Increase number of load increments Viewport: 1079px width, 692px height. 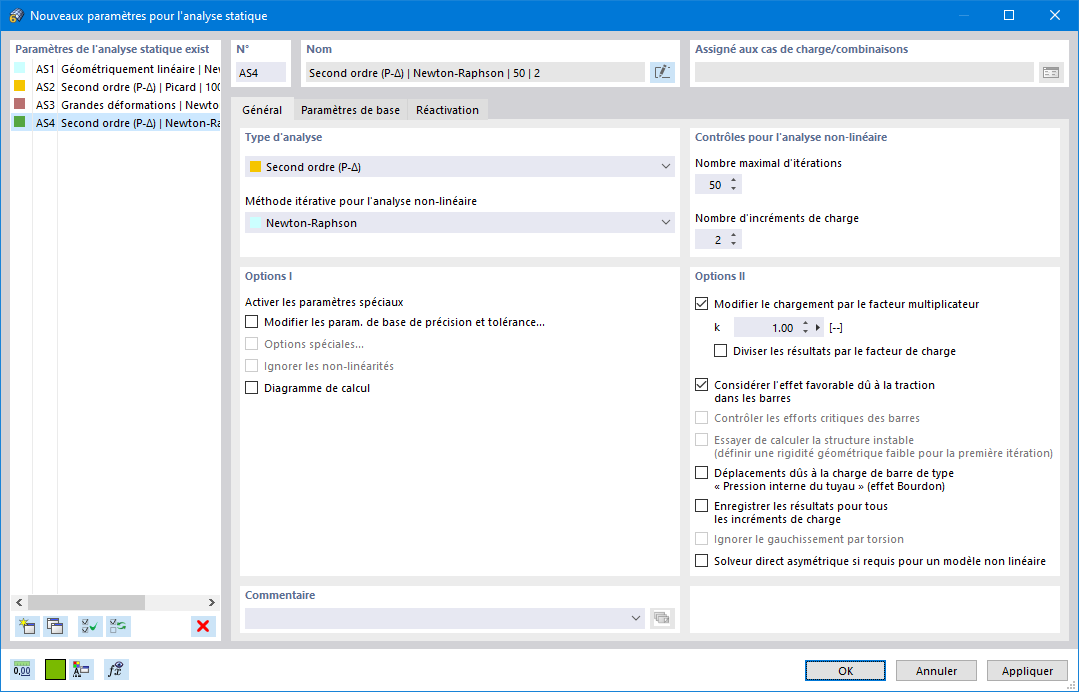click(x=734, y=235)
